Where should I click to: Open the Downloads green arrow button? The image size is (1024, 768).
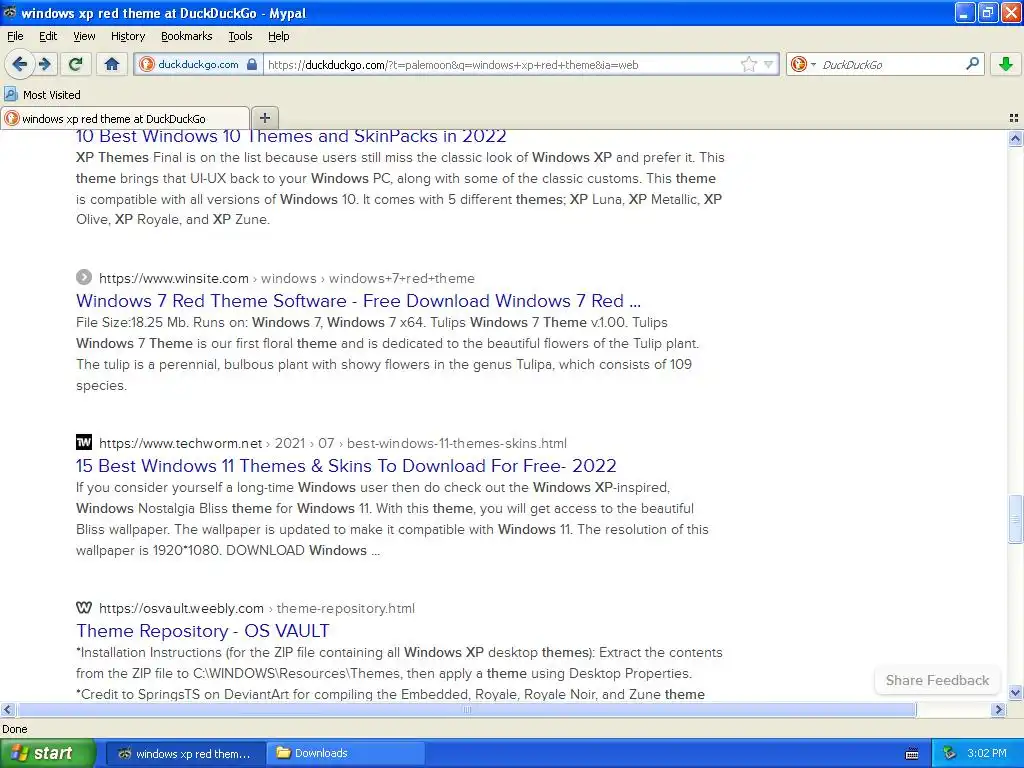click(1006, 64)
